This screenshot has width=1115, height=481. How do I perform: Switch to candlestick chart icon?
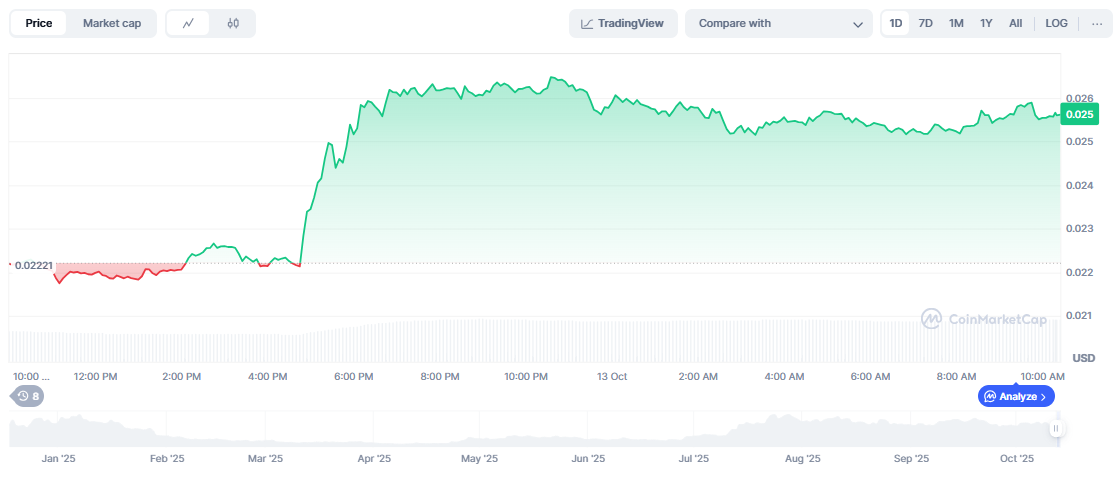pyautogui.click(x=233, y=23)
